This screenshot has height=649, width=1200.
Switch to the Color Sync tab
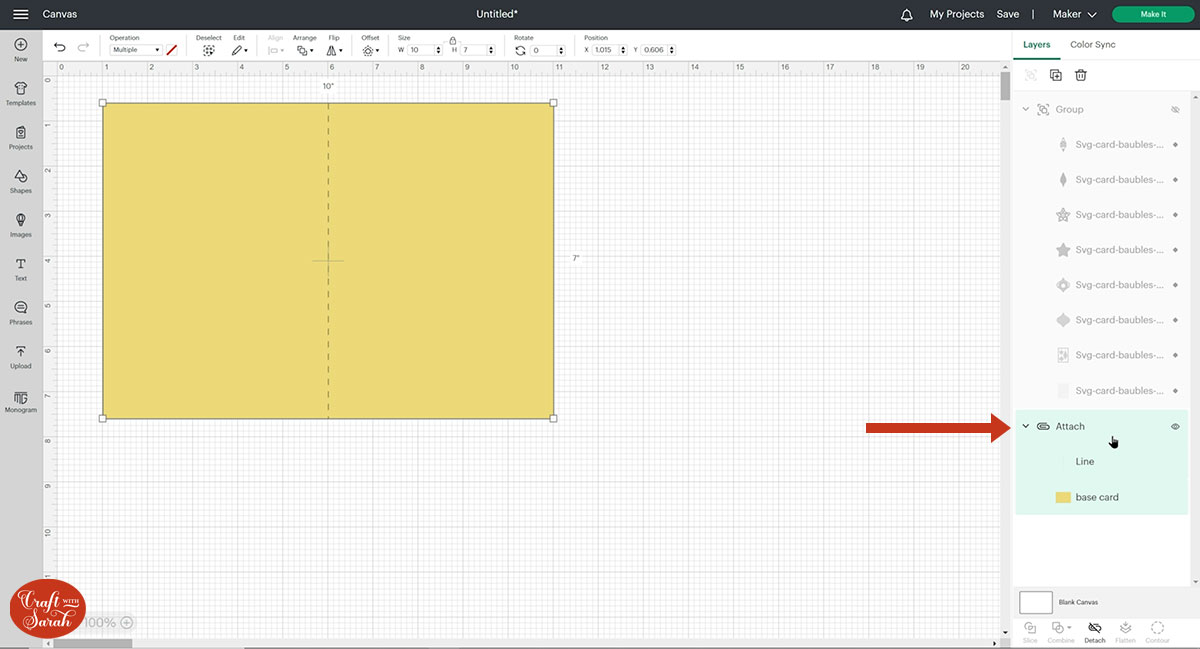(1092, 45)
